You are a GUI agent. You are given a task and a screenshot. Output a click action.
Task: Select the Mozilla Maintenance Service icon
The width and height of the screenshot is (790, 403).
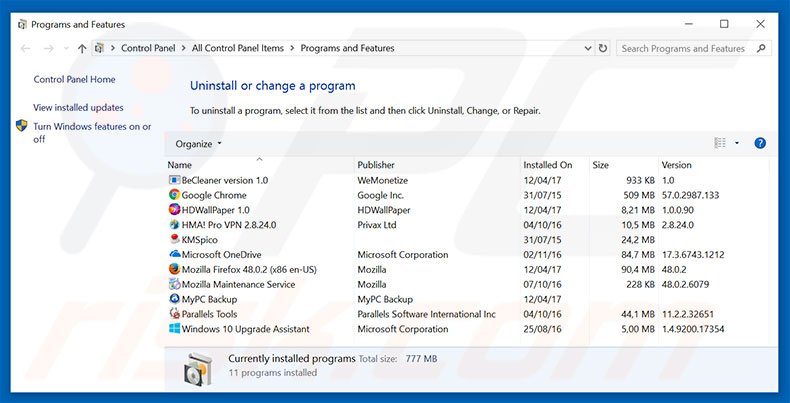pyautogui.click(x=174, y=284)
